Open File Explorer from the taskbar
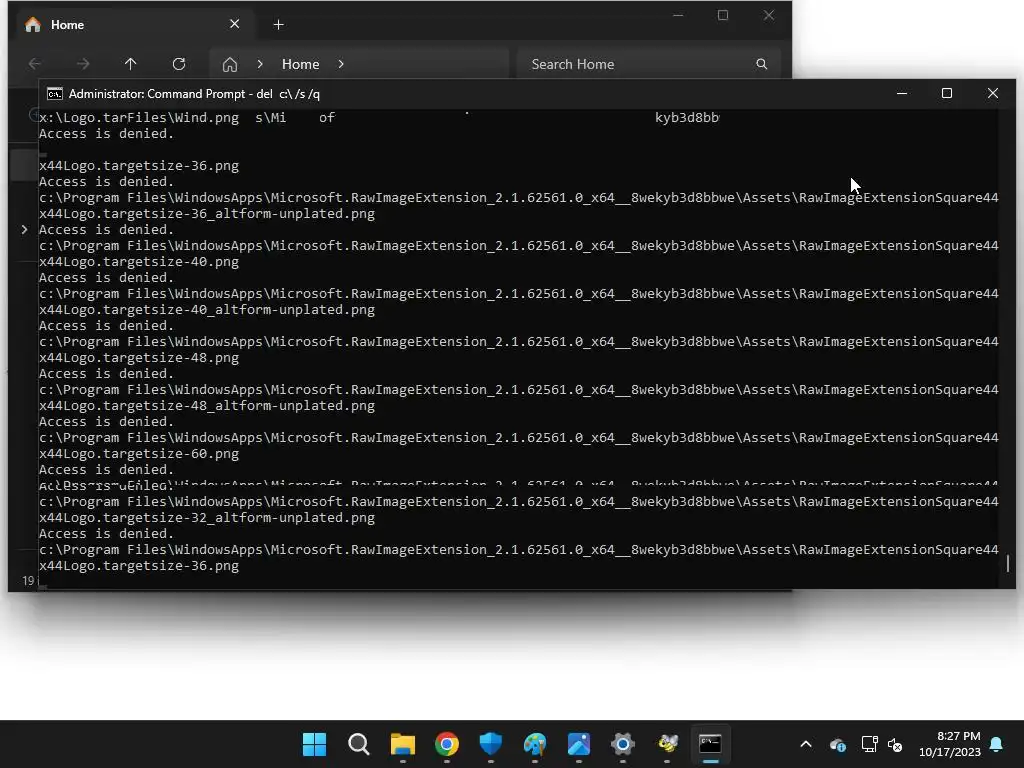1024x768 pixels. tap(402, 744)
